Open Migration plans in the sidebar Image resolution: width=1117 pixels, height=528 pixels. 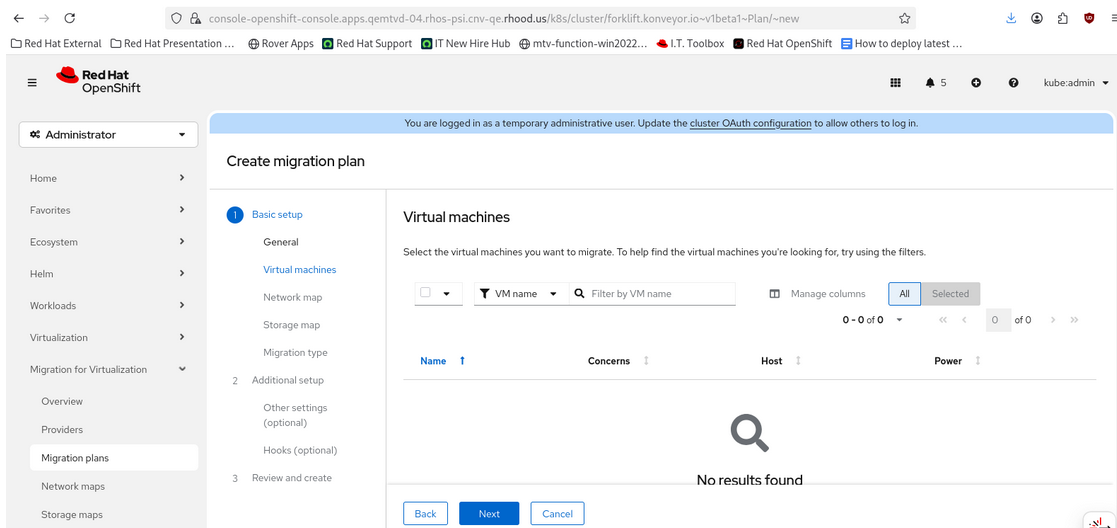(114, 458)
